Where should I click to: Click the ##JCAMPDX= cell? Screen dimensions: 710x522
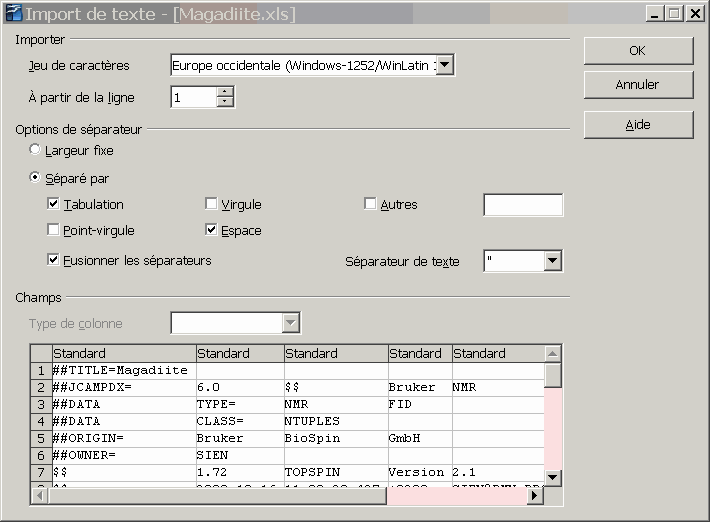[124, 388]
